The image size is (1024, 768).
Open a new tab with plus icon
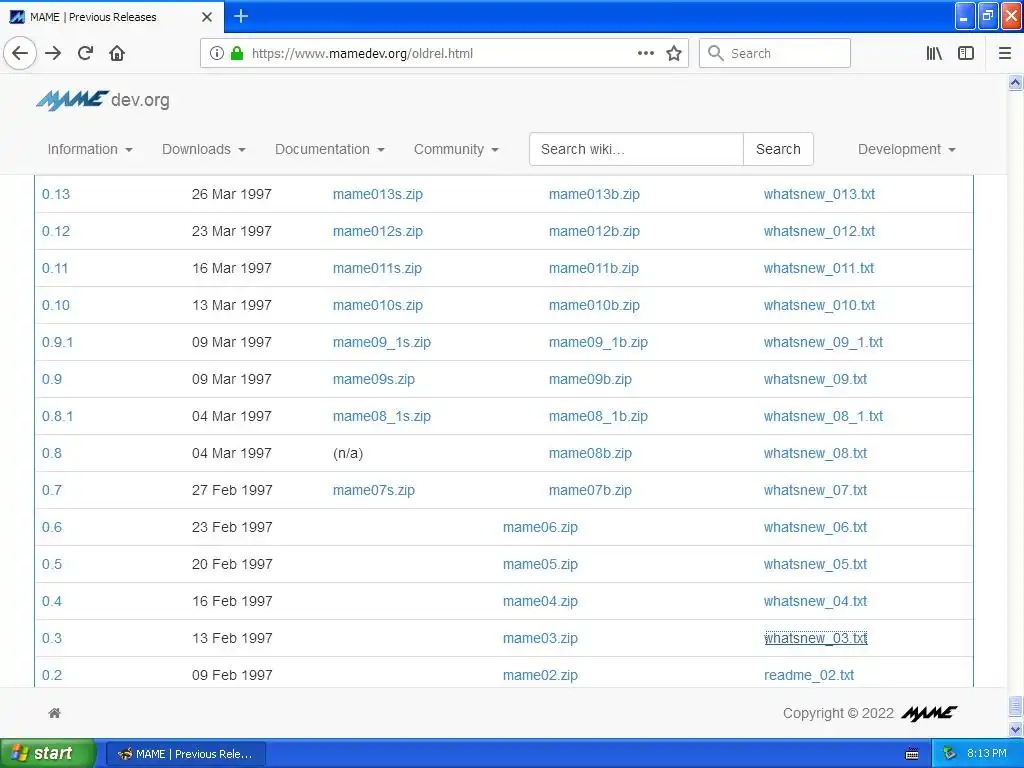pos(240,16)
